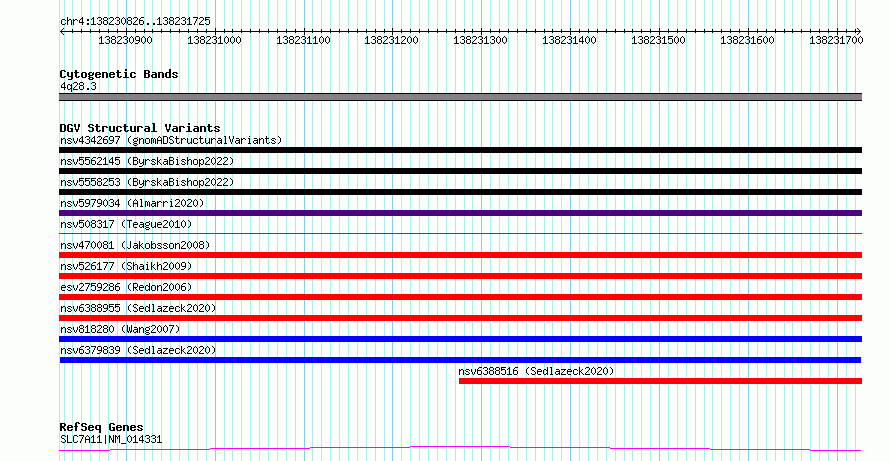Open variant nsv6379839 (Sedlazeck2020) label
890x461 pixels.
[x=138, y=350]
